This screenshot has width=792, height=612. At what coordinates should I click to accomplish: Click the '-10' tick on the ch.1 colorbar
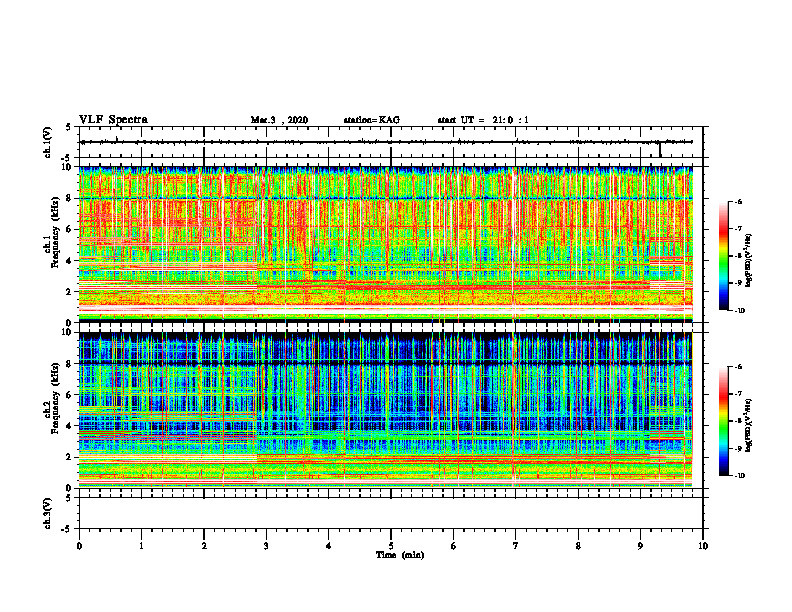pos(740,310)
